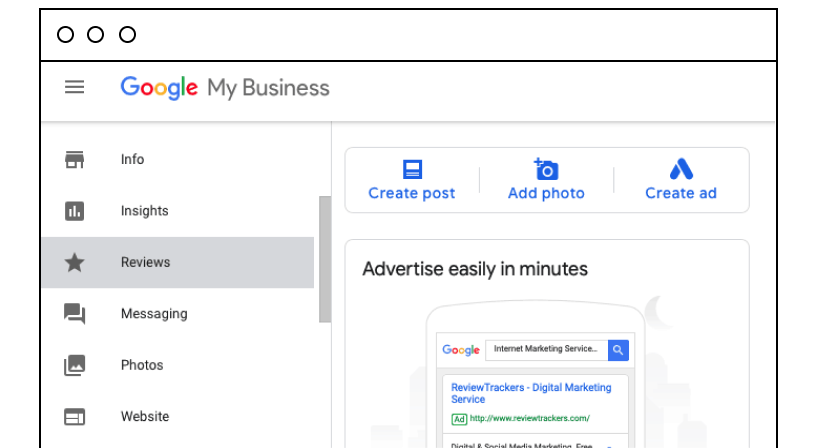Click the Add photo label
The width and height of the screenshot is (818, 448).
546,193
